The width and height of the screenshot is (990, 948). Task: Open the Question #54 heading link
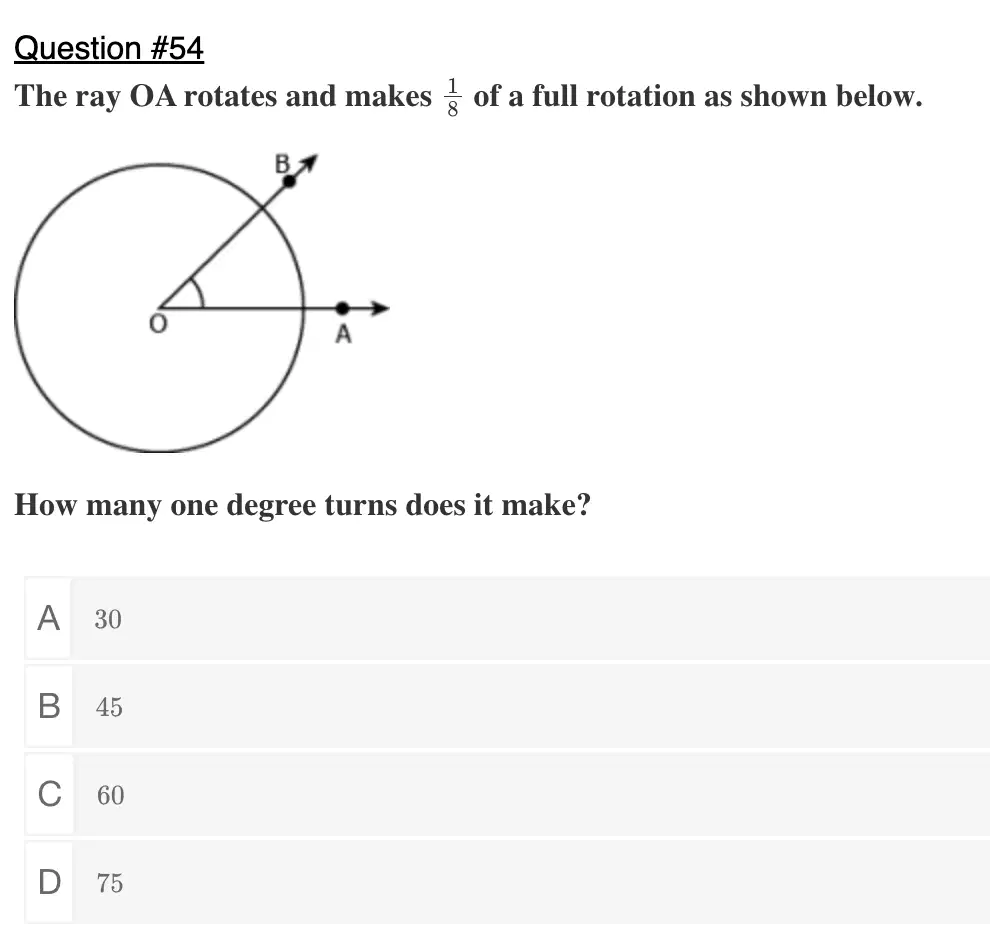(x=109, y=49)
